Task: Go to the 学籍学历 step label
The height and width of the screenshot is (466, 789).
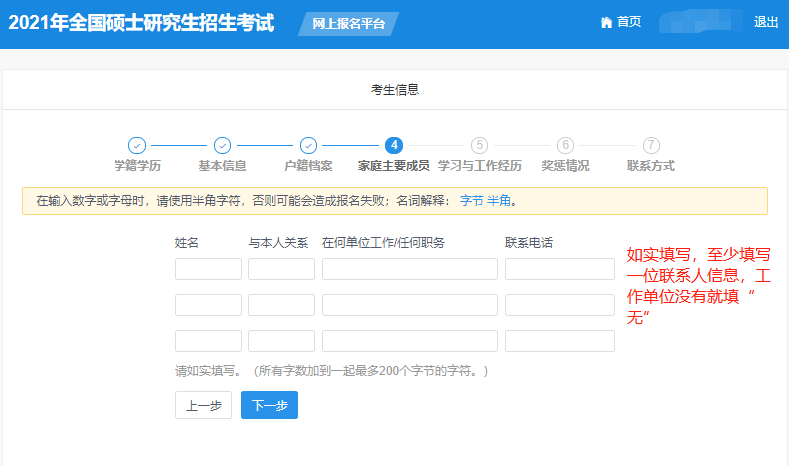Action: [137, 166]
